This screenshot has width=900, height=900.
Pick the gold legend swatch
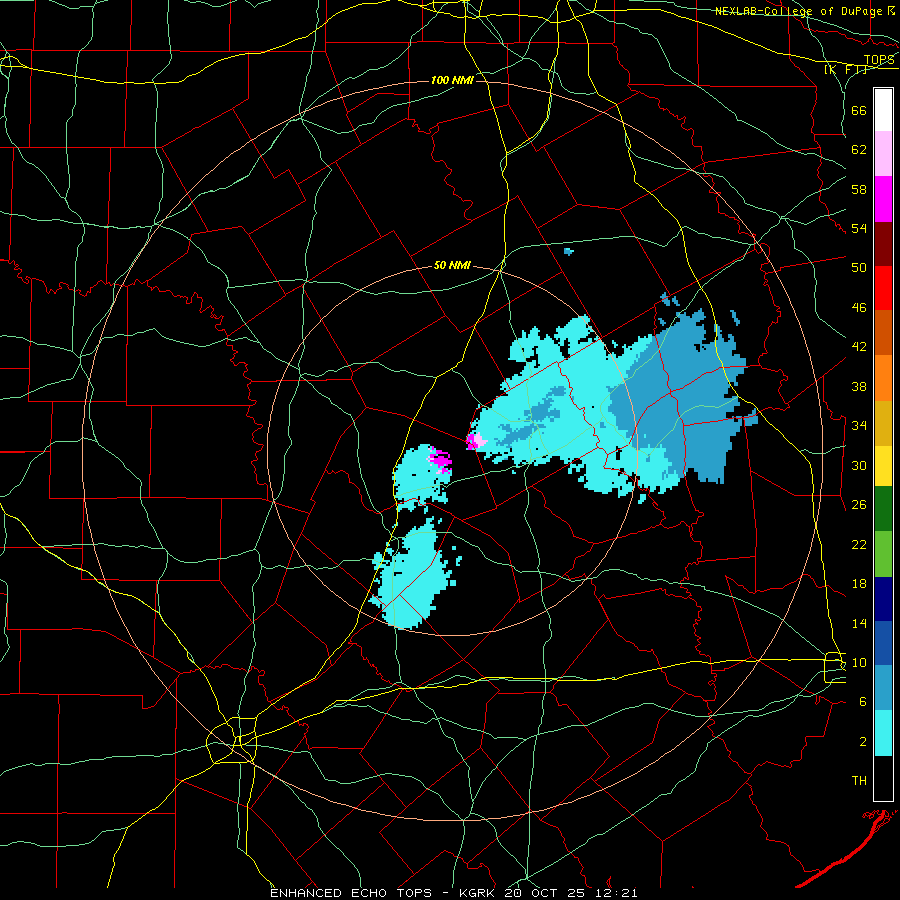click(883, 422)
